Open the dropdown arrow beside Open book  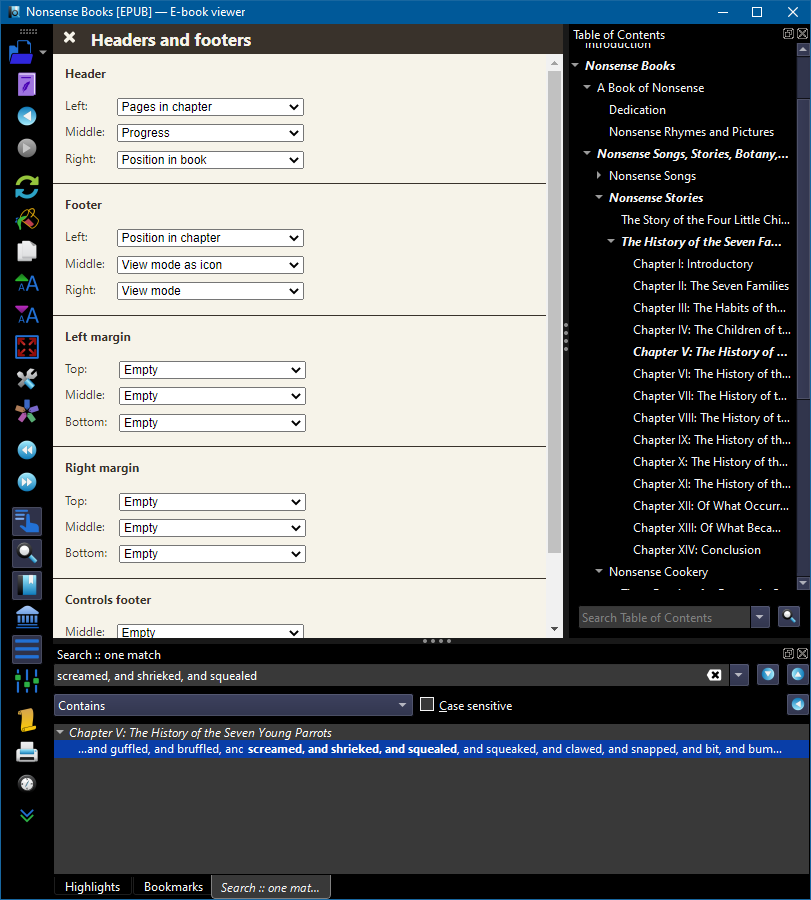point(44,52)
